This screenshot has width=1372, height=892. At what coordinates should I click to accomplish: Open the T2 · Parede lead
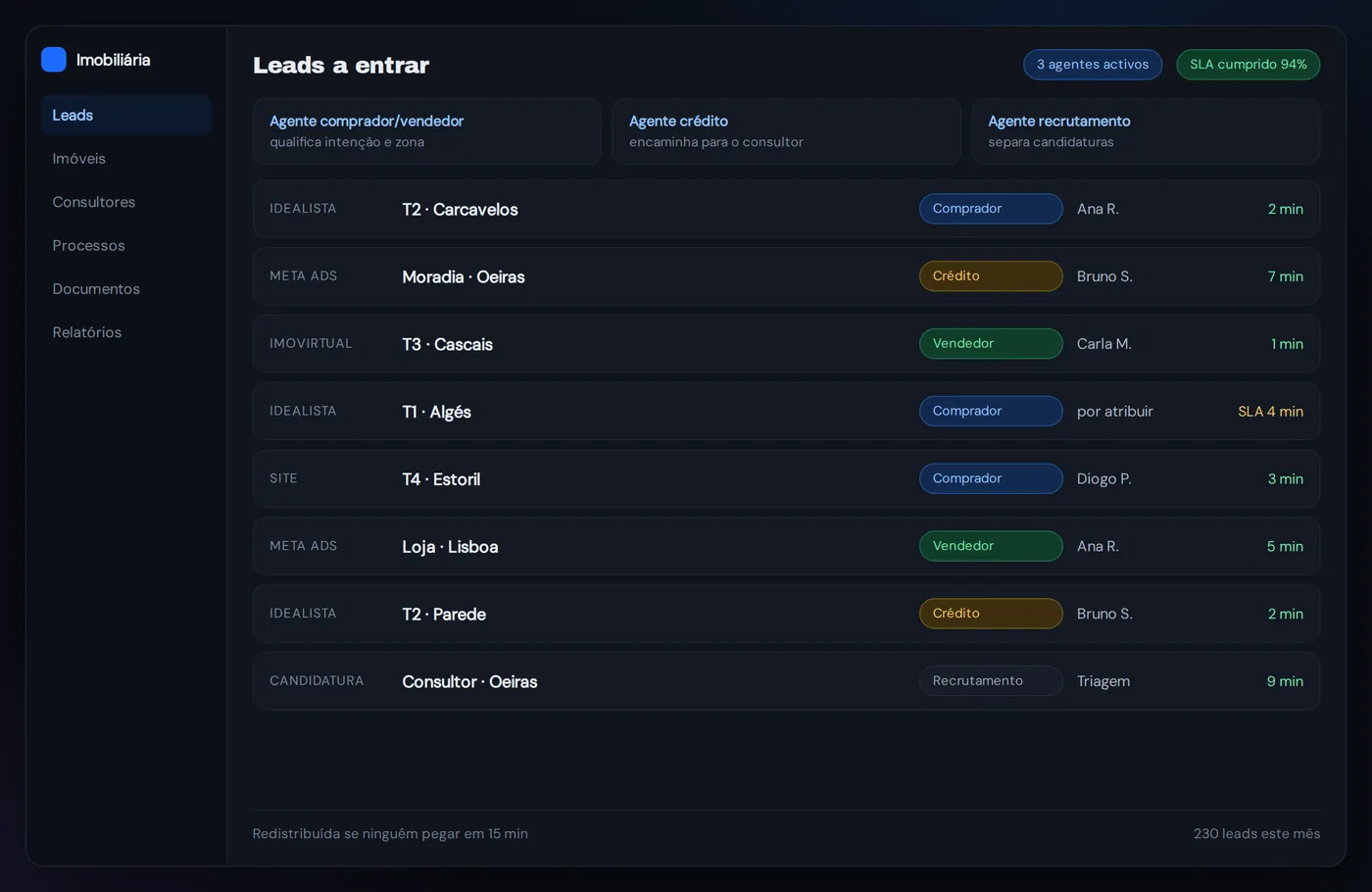[786, 614]
